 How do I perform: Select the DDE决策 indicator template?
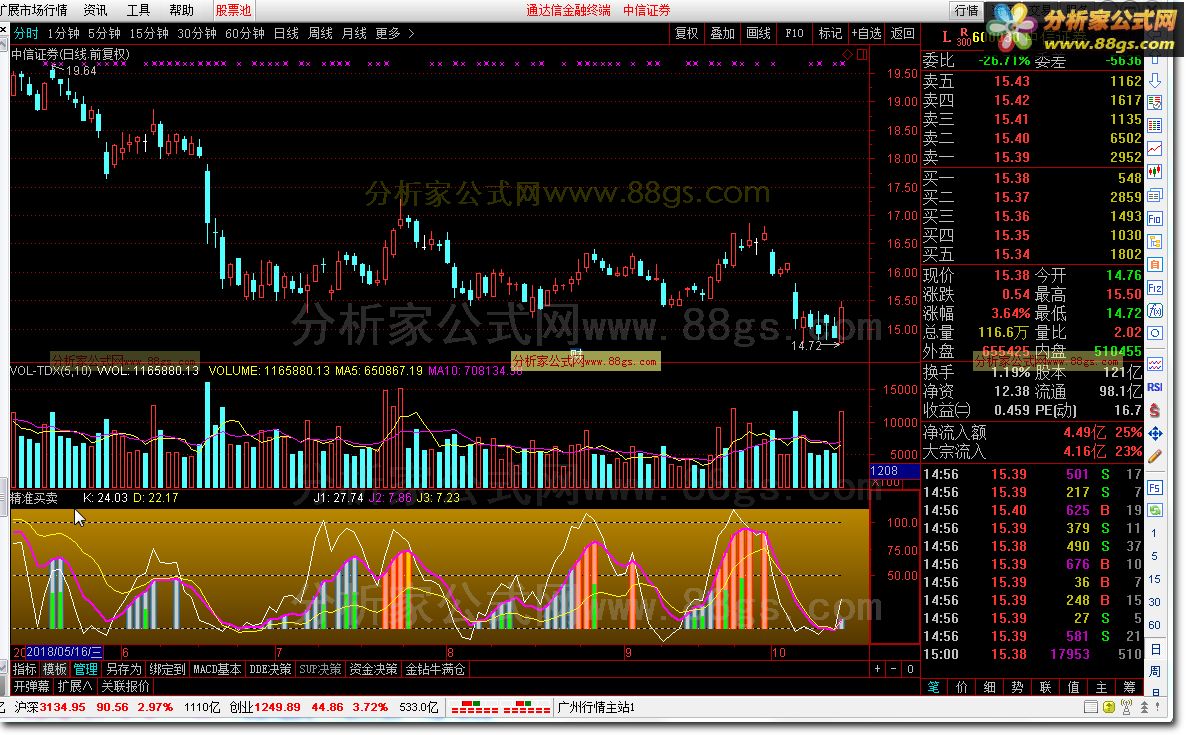click(x=270, y=669)
